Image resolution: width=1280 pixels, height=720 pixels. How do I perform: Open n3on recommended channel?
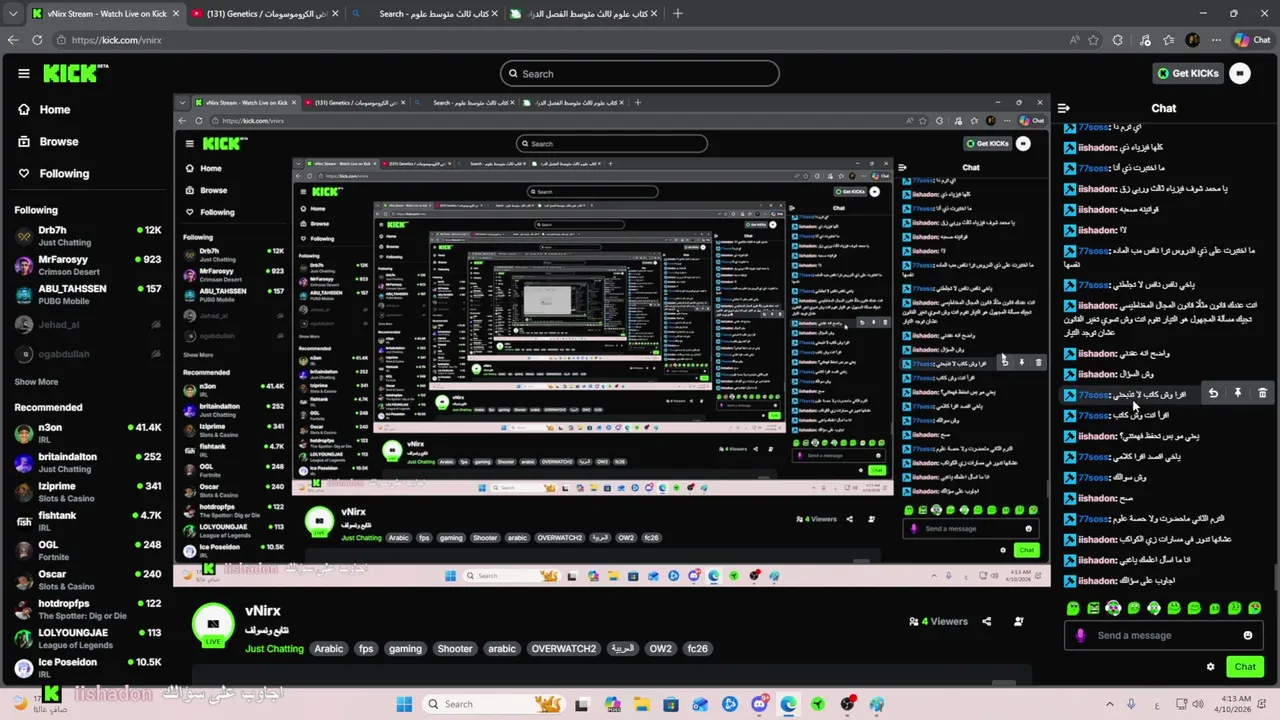coord(88,433)
